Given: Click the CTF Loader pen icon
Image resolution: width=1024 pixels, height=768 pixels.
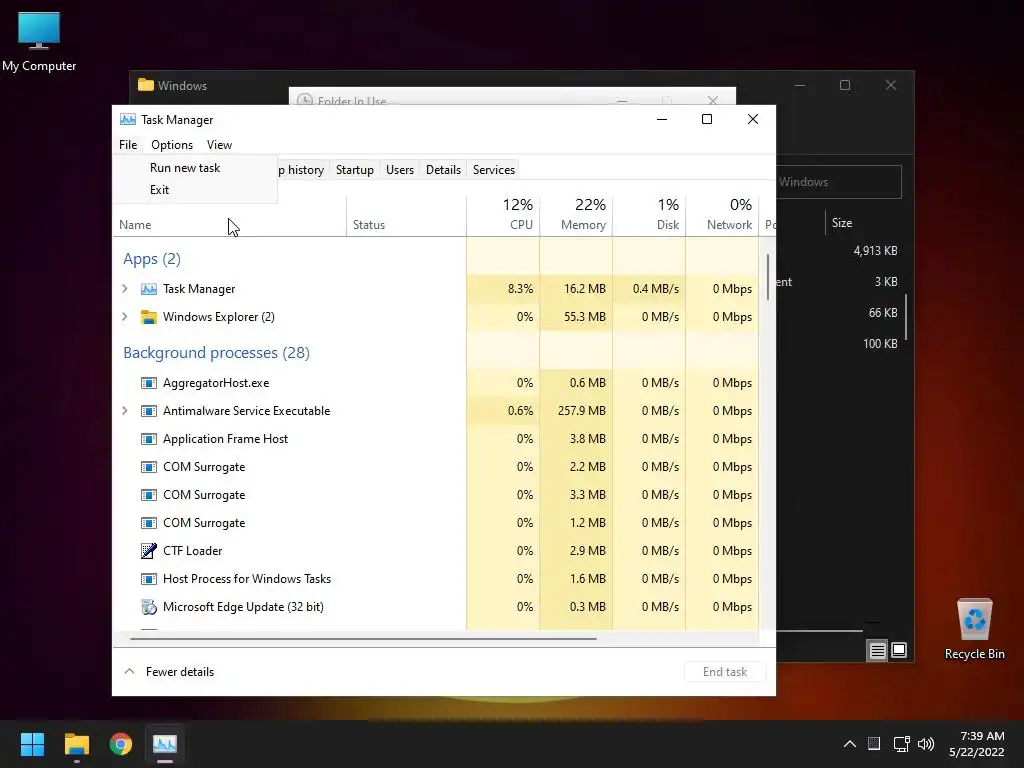Looking at the screenshot, I should pos(149,551).
